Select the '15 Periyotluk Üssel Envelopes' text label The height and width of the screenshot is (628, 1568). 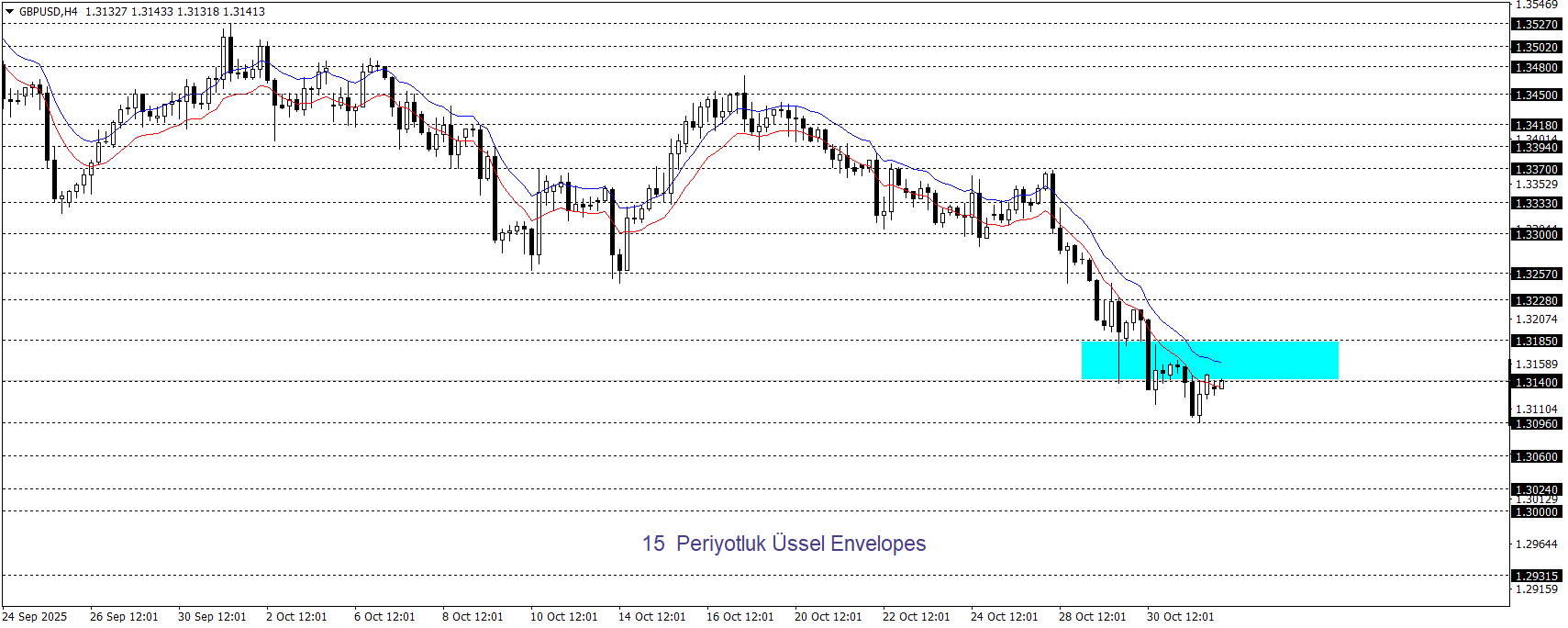784,544
